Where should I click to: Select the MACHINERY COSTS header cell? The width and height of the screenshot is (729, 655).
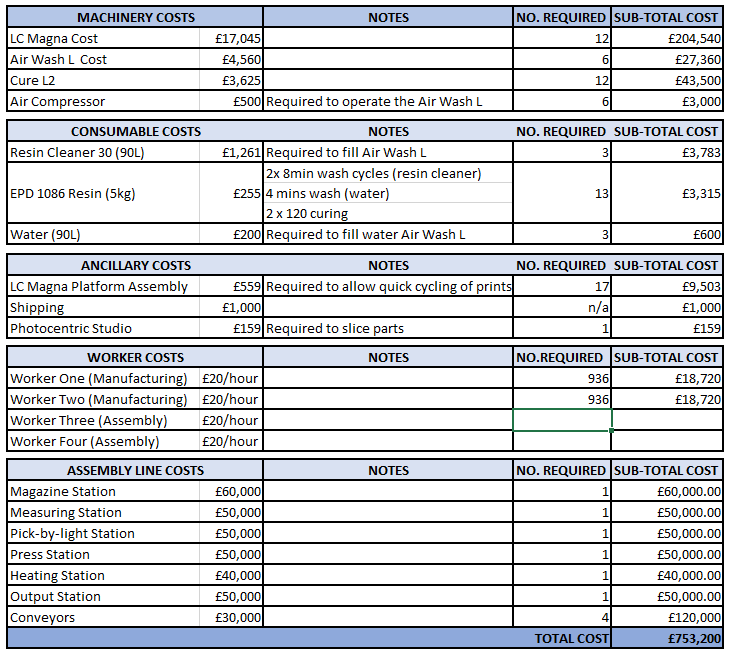click(x=135, y=17)
